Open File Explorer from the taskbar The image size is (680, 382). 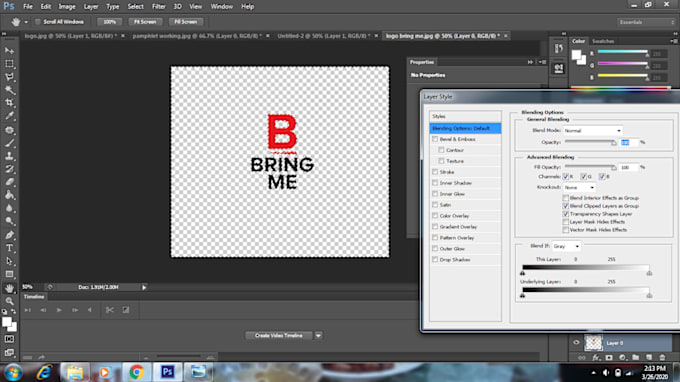75,372
